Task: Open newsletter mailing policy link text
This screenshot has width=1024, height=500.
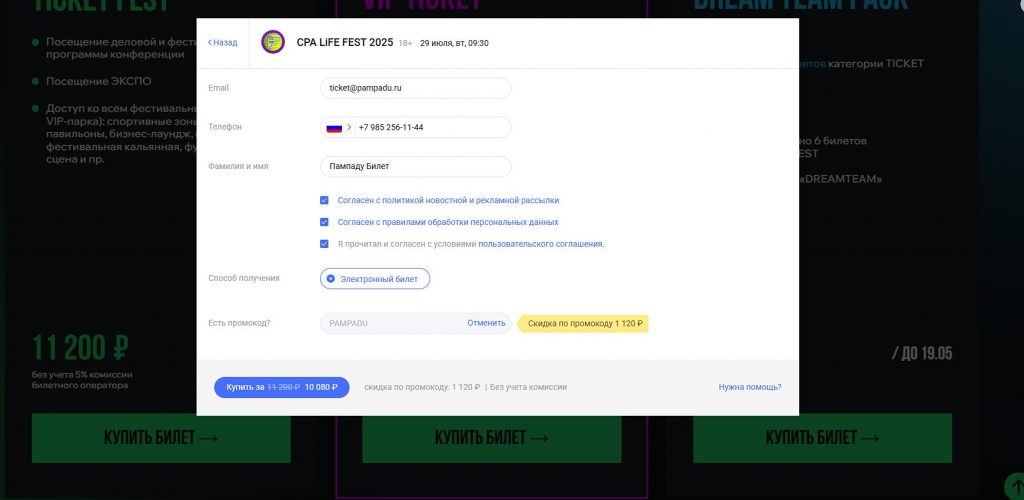Action: click(448, 200)
